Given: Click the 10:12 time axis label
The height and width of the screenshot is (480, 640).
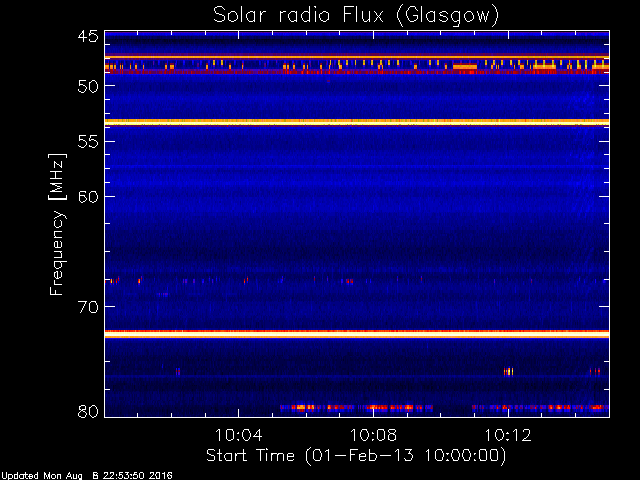Looking at the screenshot, I should (x=508, y=435).
